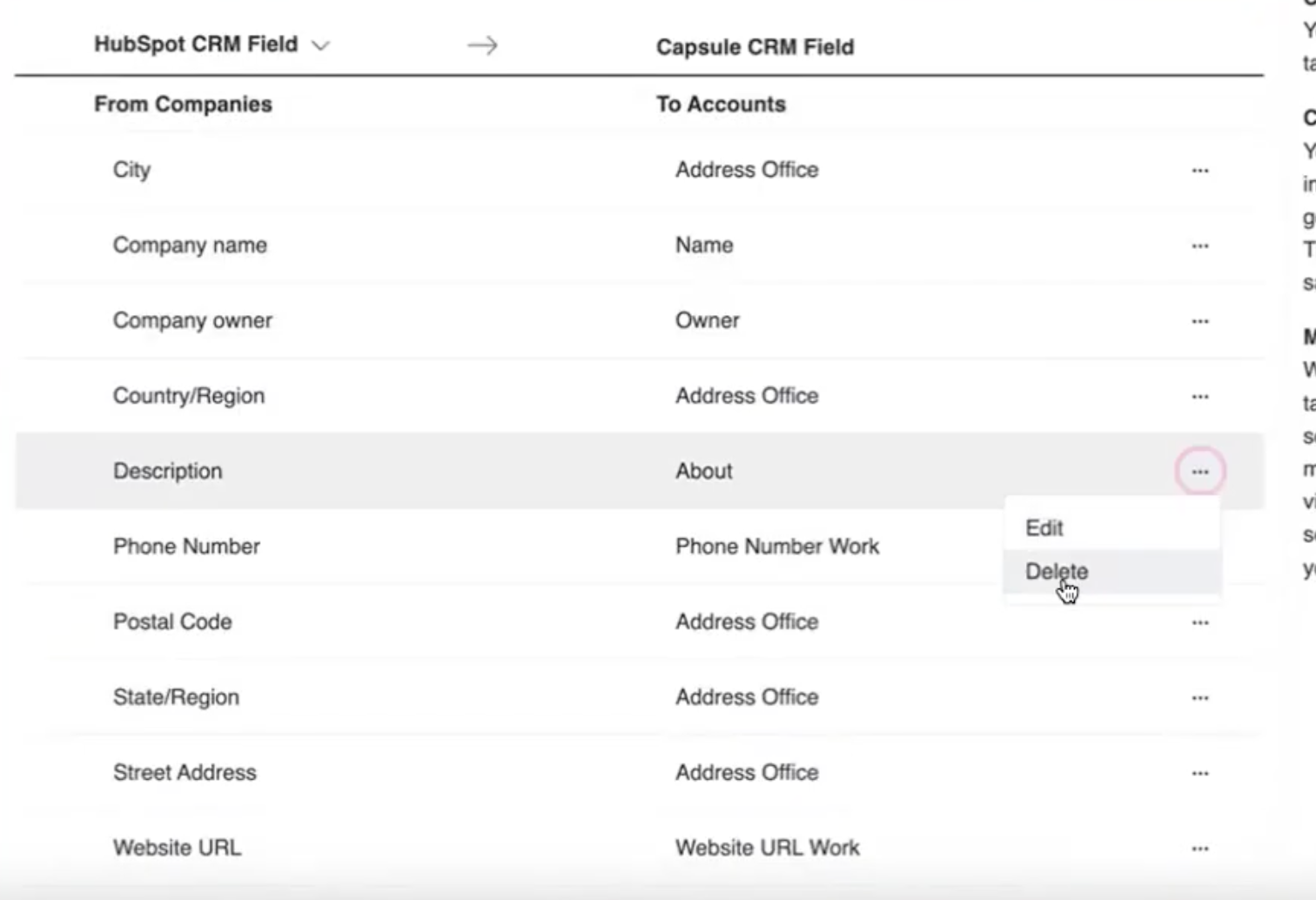1316x900 pixels.
Task: Open the ellipsis menu for Street Address row
Action: pos(1200,774)
